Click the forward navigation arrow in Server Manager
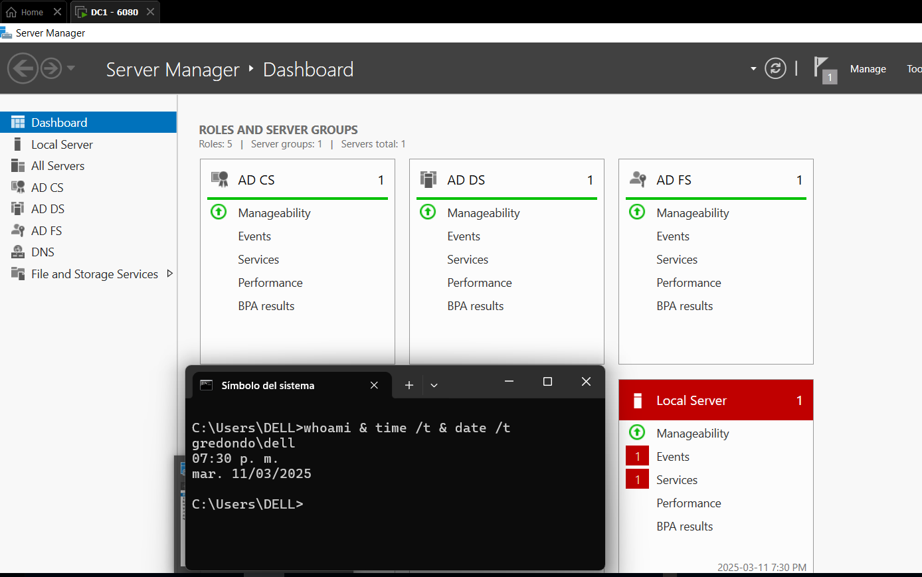922x577 pixels. [x=51, y=69]
